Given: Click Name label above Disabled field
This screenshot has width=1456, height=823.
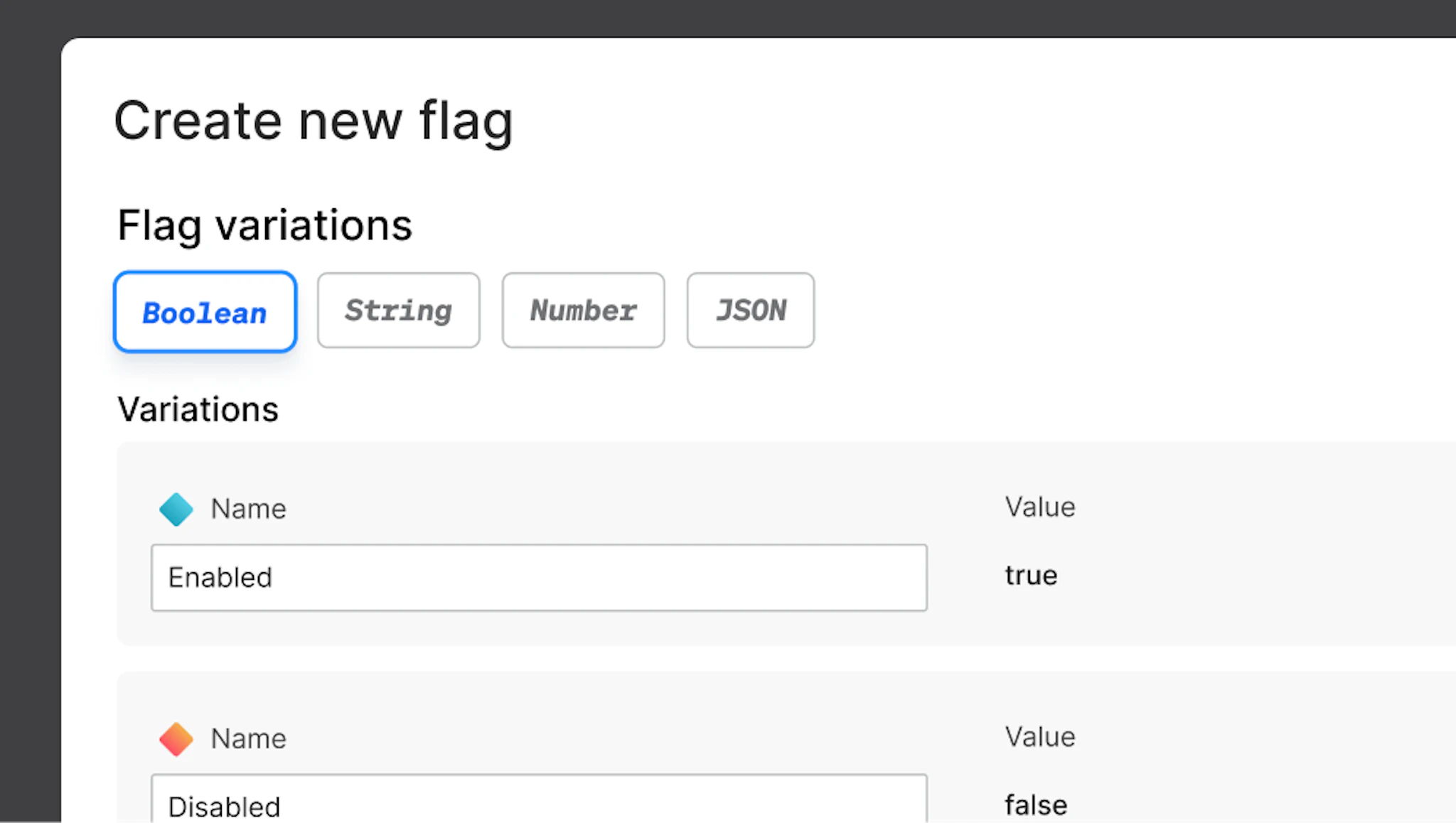Looking at the screenshot, I should click(x=248, y=739).
